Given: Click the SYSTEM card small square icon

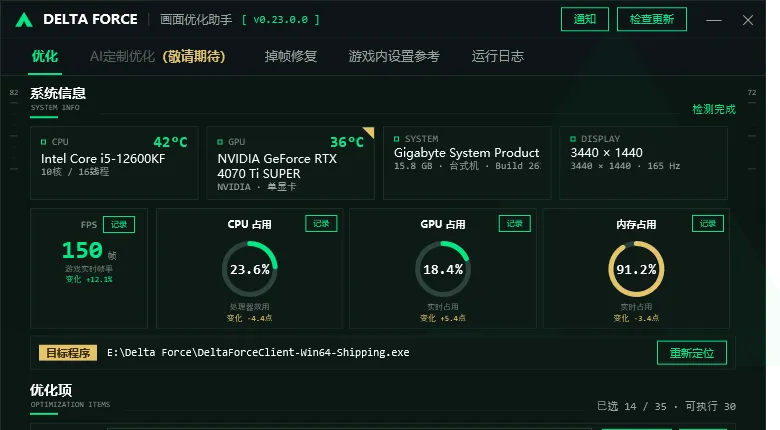Looking at the screenshot, I should [x=396, y=139].
